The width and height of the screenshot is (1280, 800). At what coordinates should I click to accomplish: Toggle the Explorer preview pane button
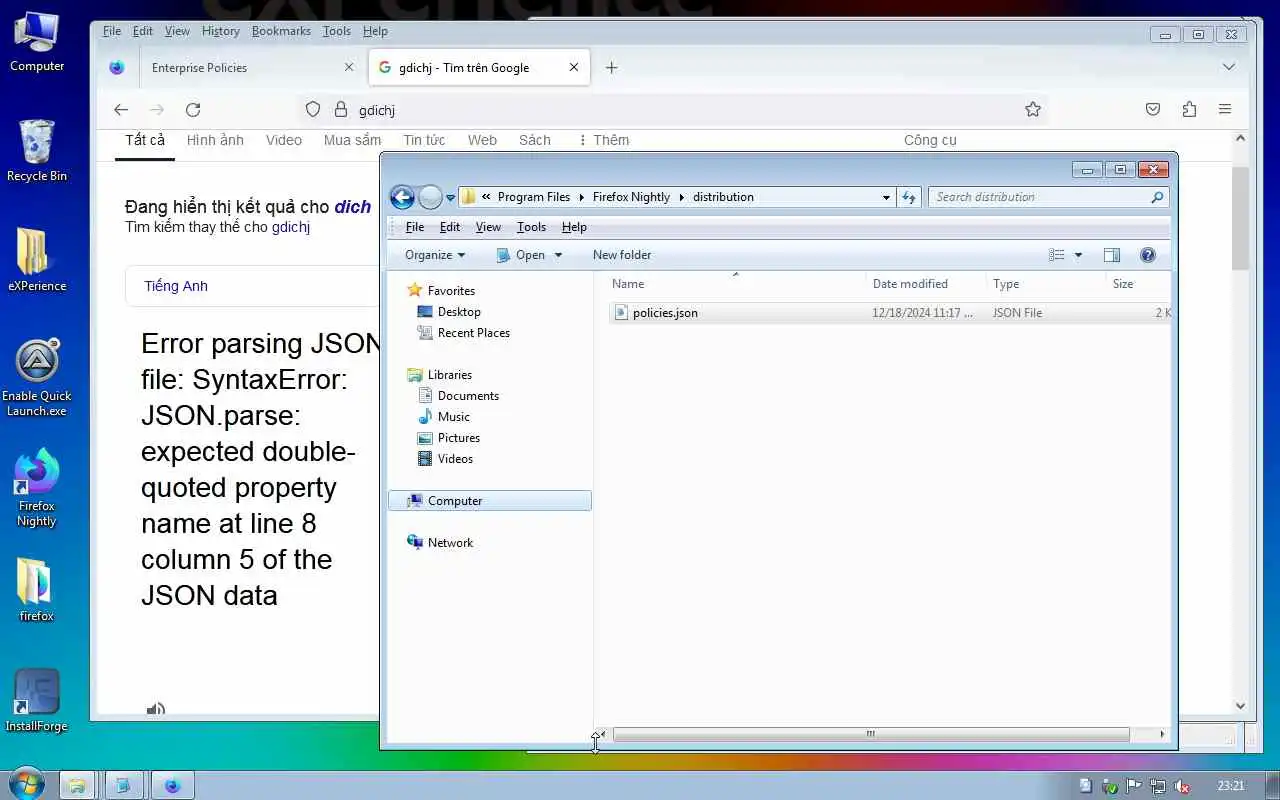tap(1112, 255)
